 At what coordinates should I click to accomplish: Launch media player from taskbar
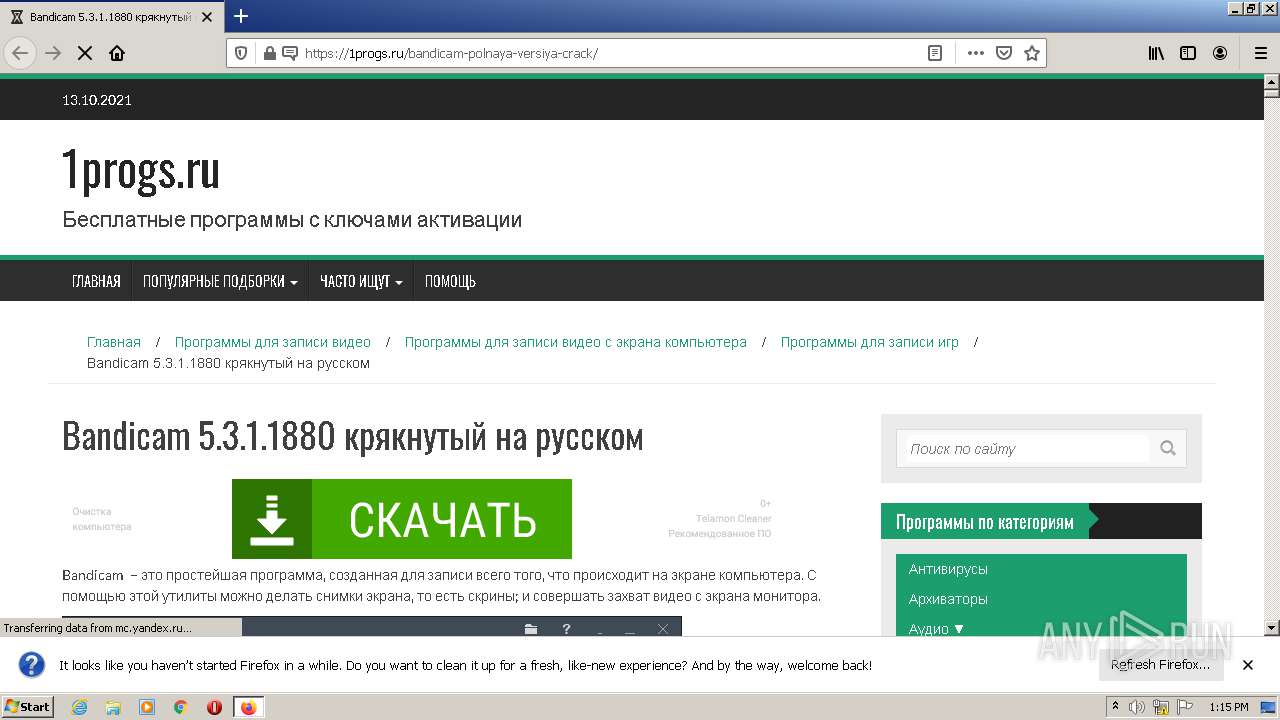[x=147, y=707]
